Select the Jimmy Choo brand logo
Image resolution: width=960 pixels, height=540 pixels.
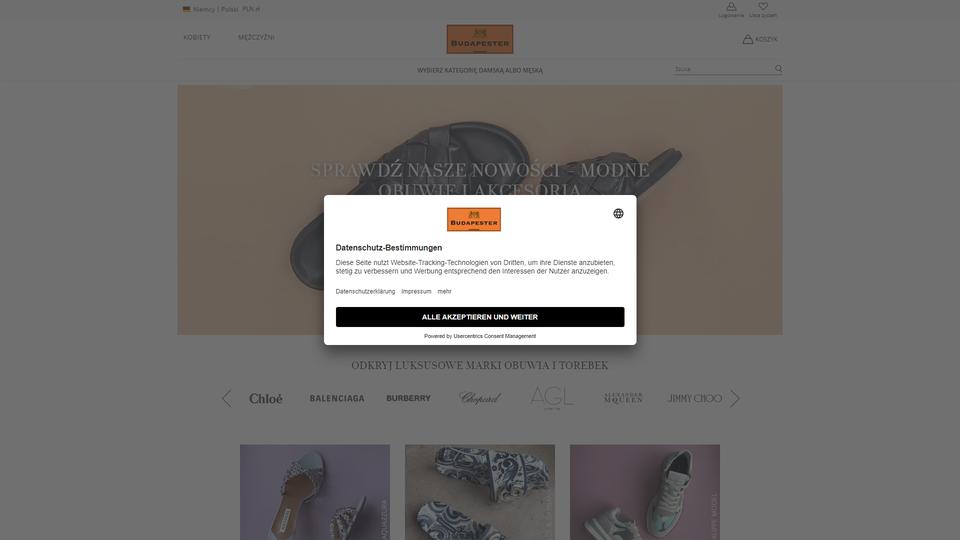694,399
